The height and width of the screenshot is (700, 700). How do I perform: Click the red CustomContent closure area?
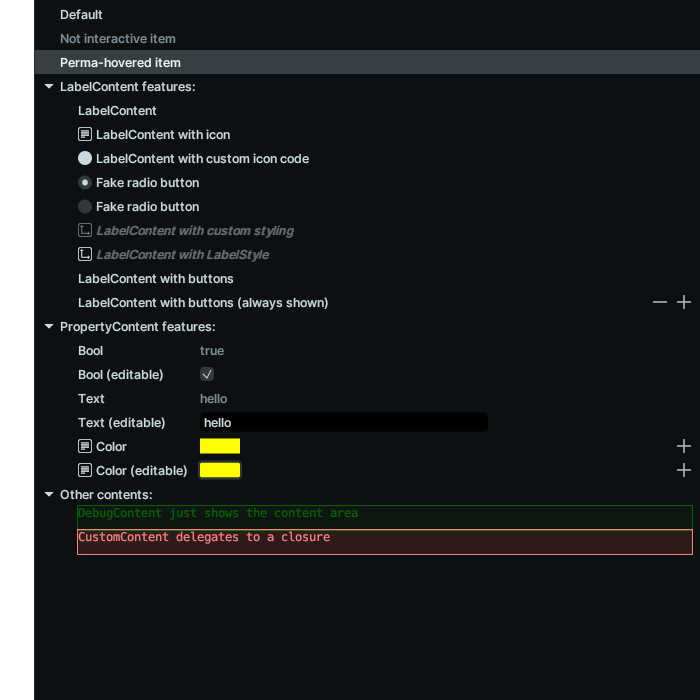(x=384, y=542)
